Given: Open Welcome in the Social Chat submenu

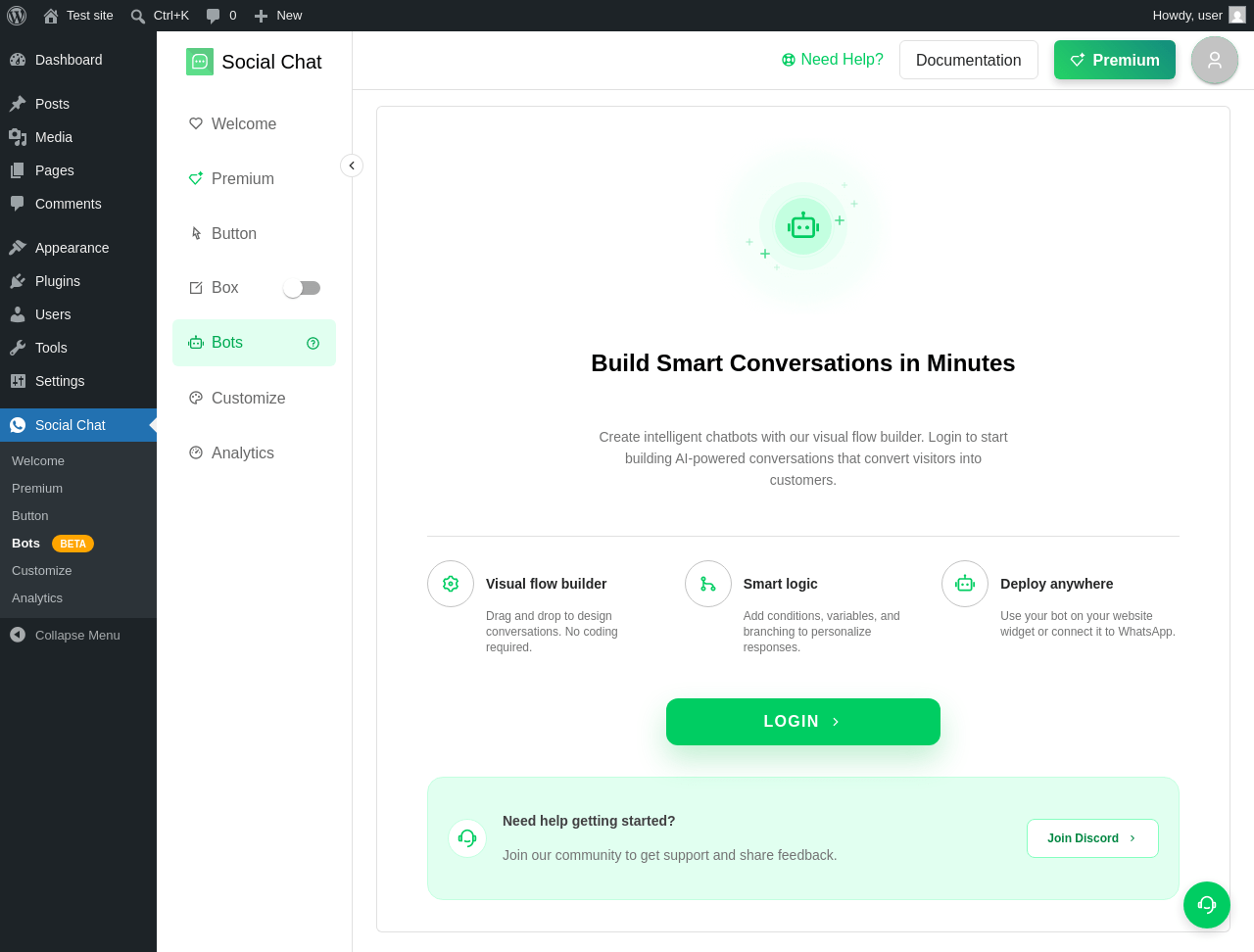Looking at the screenshot, I should point(78,461).
